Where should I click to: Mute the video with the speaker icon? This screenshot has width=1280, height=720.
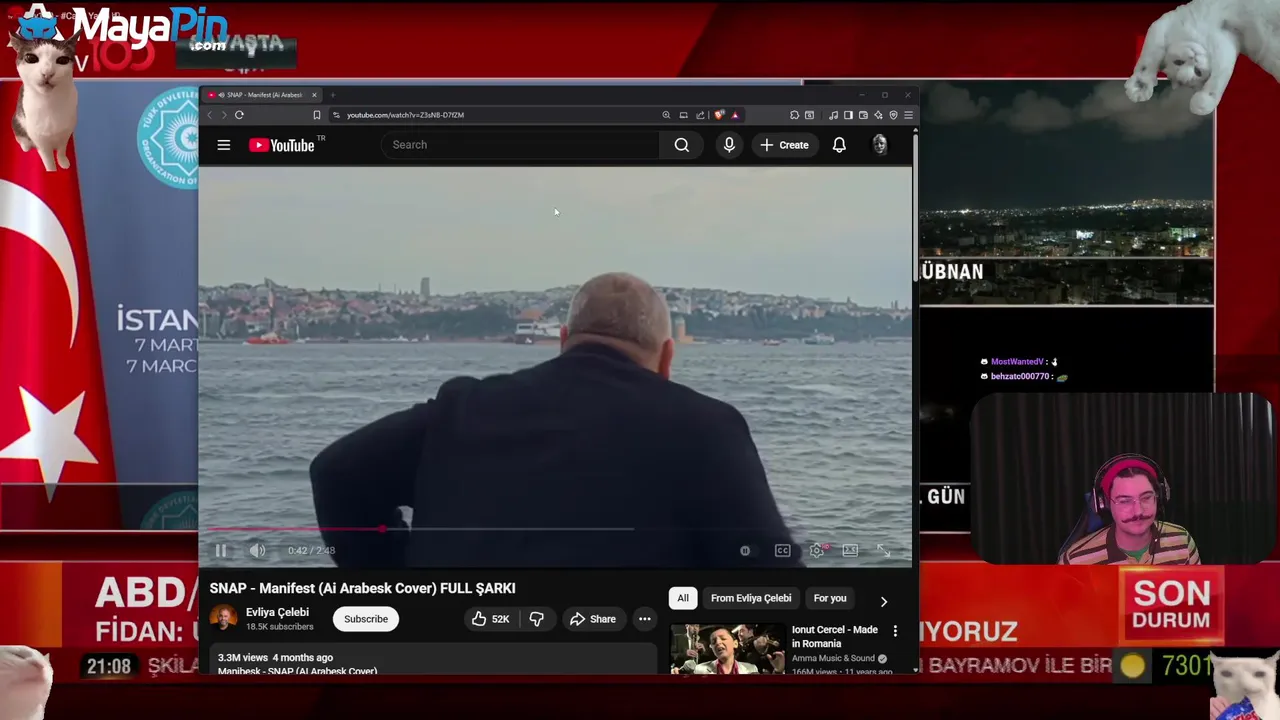point(257,550)
